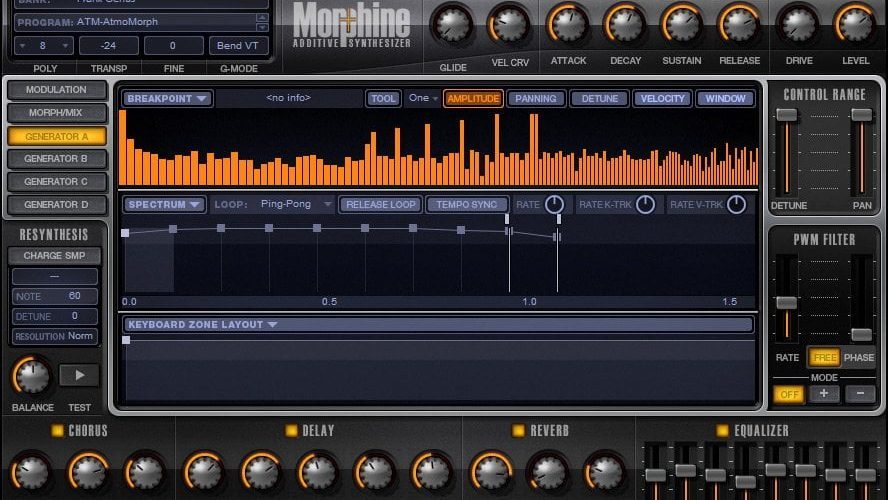Expand Keyboard Zone Layout dropdown
The width and height of the screenshot is (888, 500).
click(438, 324)
